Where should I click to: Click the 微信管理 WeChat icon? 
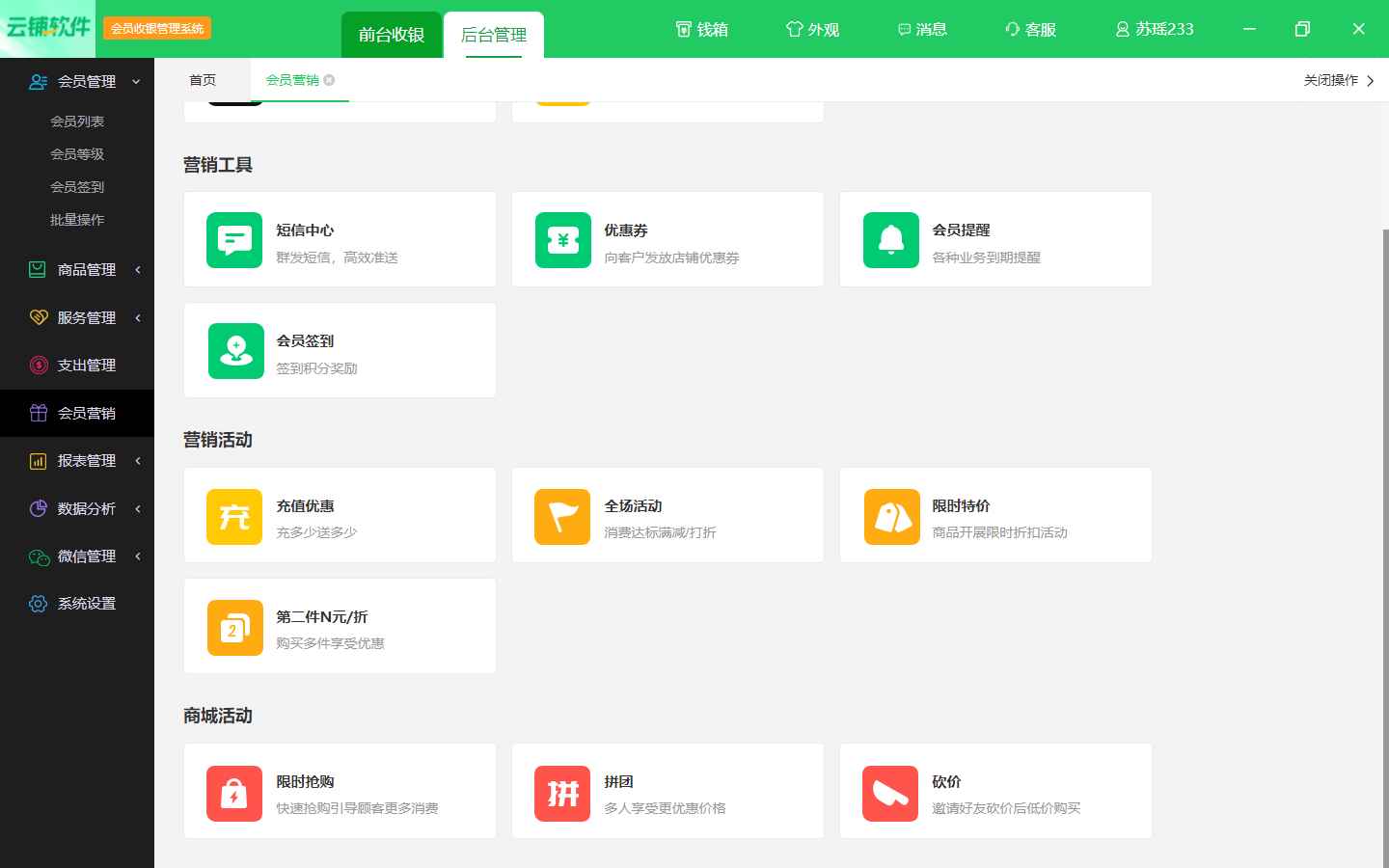pos(39,556)
